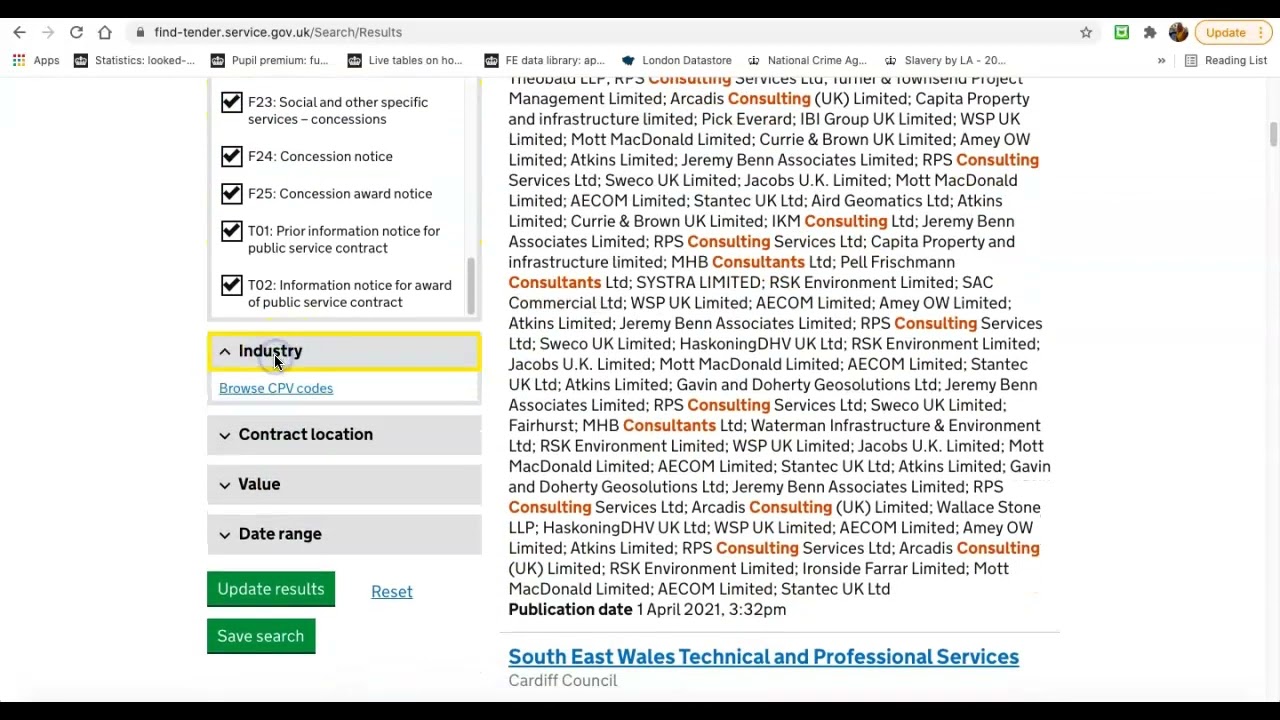This screenshot has width=1280, height=720.
Task: Expand the Contract location filter
Action: [344, 434]
